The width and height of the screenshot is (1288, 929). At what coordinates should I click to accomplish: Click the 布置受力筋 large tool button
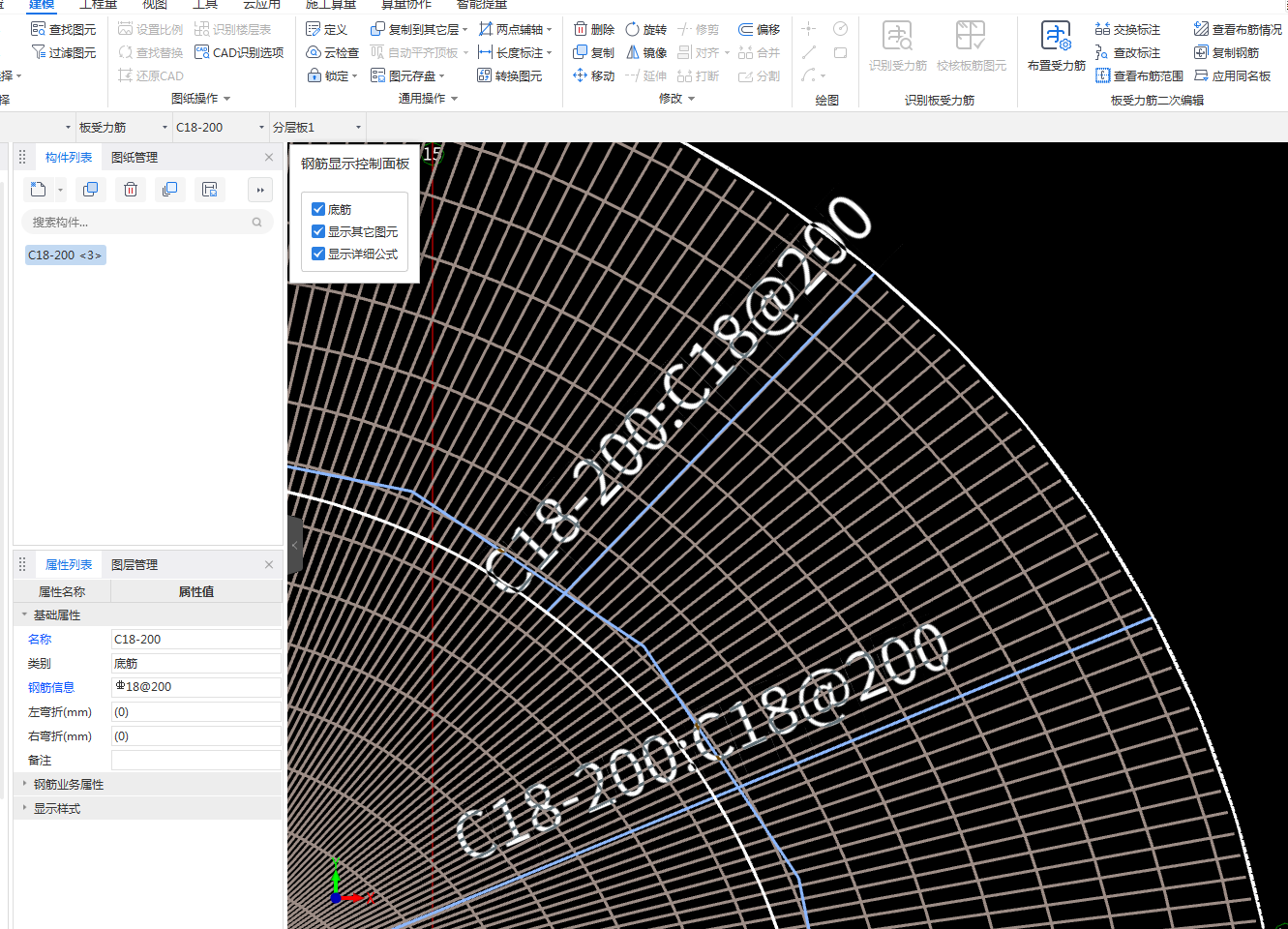pyautogui.click(x=1056, y=46)
